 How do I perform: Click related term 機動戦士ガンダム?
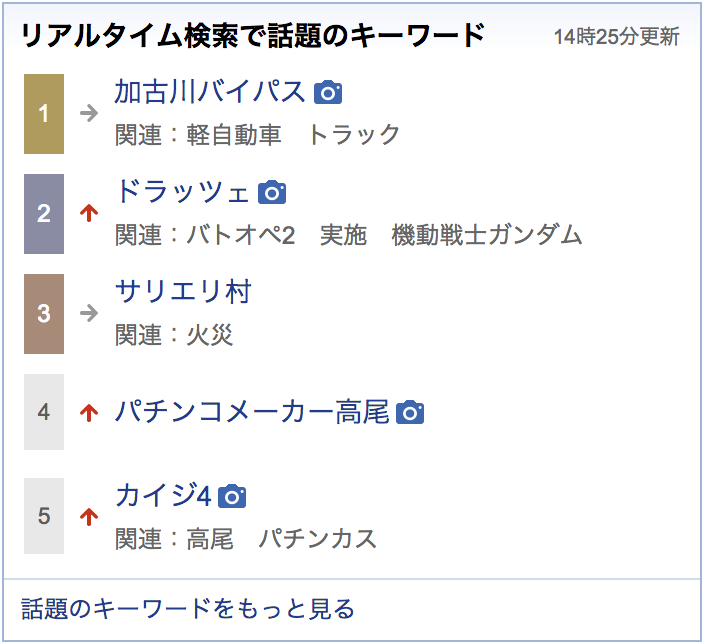pos(487,234)
